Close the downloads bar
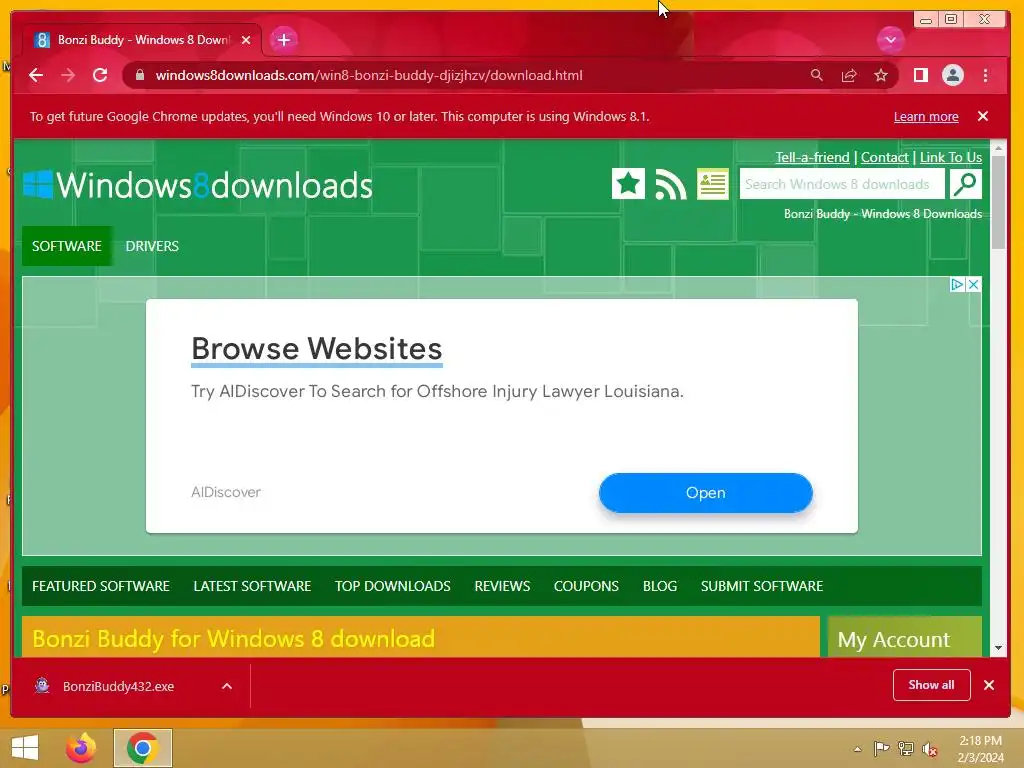 point(989,685)
